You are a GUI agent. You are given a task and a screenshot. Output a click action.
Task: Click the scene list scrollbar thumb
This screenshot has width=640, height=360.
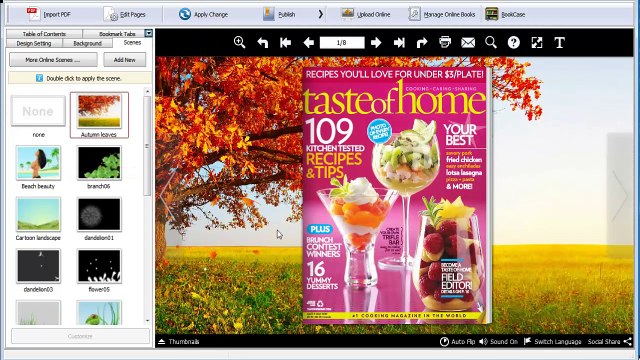(147, 145)
